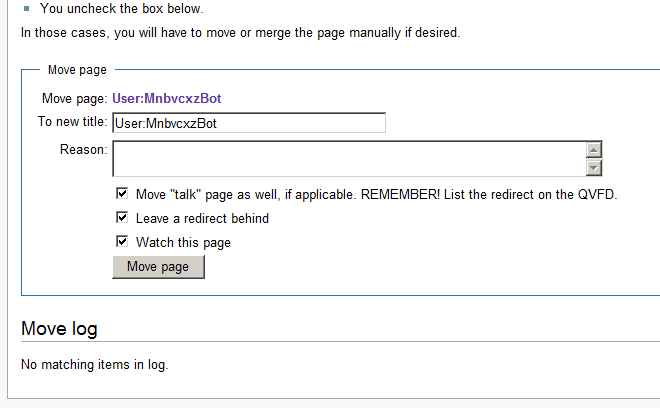Click the "No matching items in log." text
The image size is (660, 408).
pos(95,364)
